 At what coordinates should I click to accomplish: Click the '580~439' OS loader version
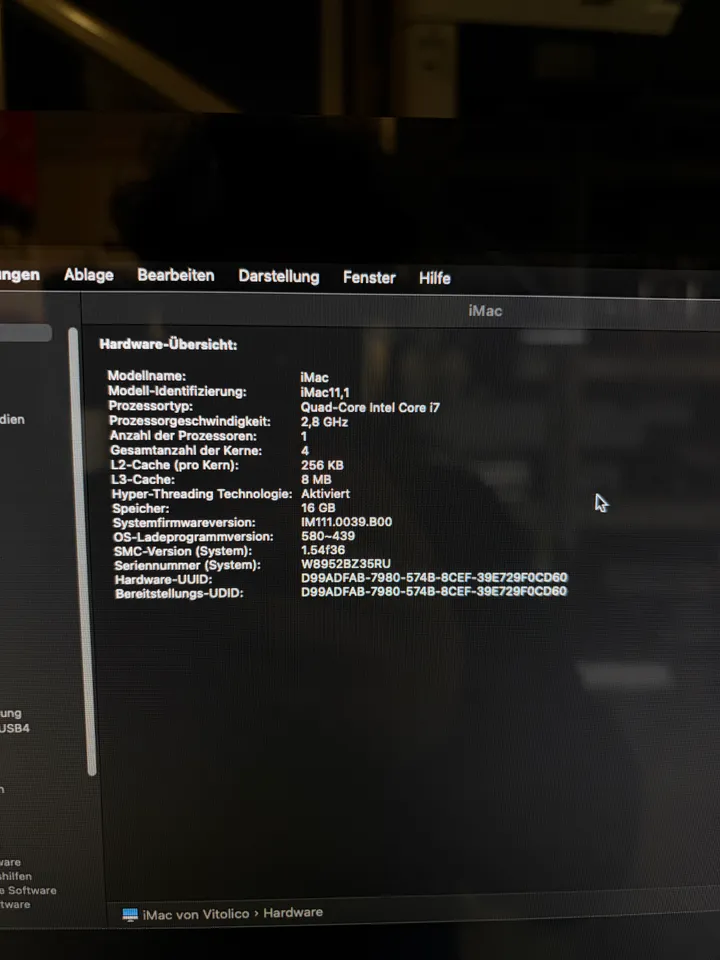pyautogui.click(x=328, y=536)
